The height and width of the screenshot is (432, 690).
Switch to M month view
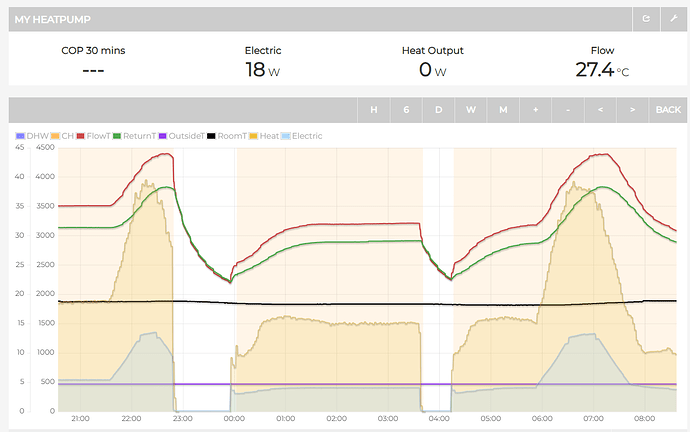pyautogui.click(x=503, y=110)
